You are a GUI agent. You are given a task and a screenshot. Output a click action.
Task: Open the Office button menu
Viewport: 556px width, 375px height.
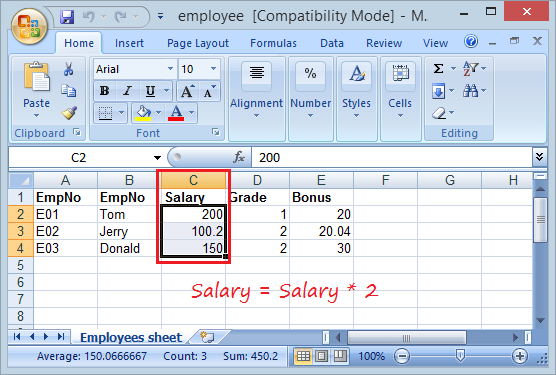coord(29,26)
